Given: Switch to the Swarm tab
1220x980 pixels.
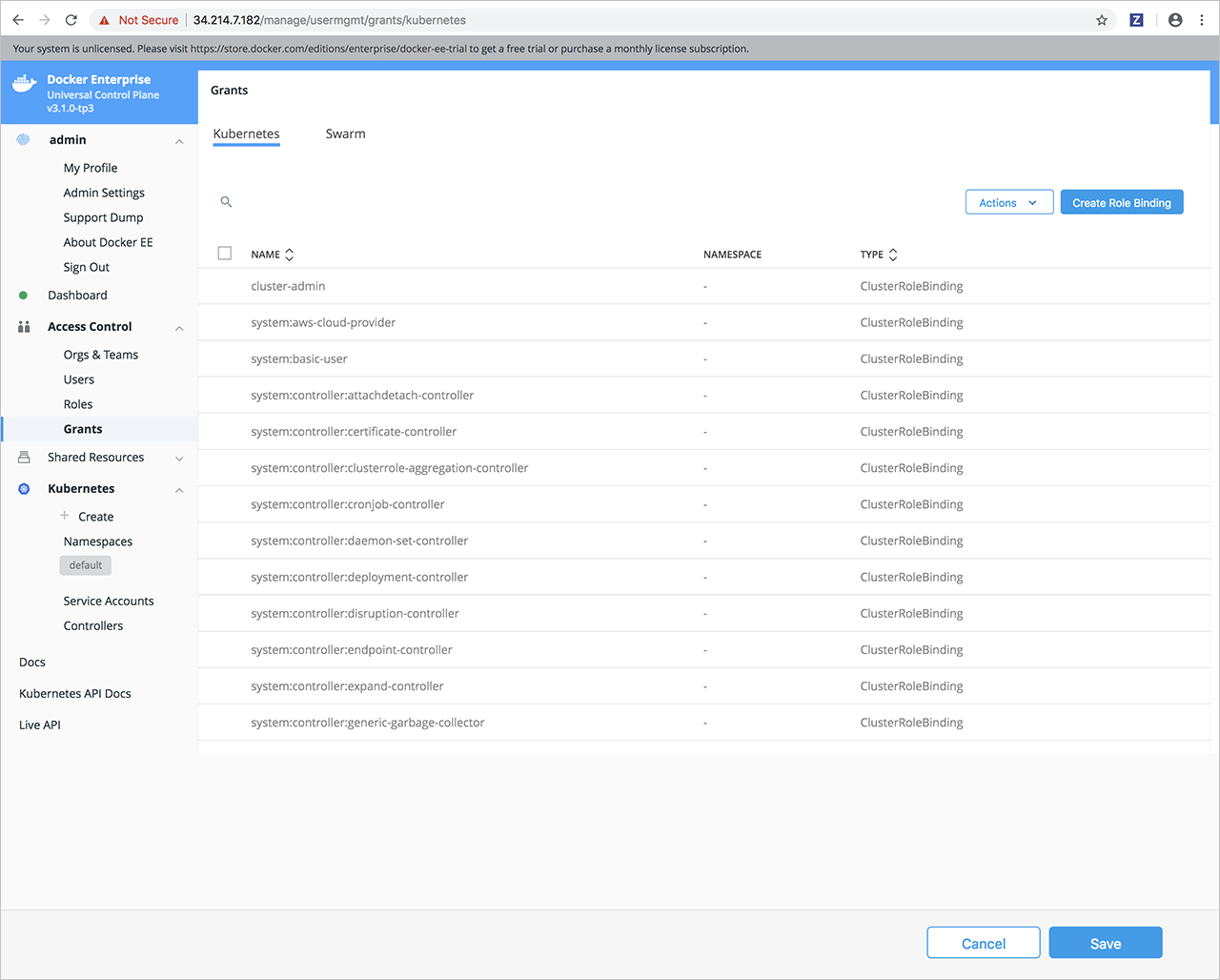Looking at the screenshot, I should pyautogui.click(x=345, y=134).
